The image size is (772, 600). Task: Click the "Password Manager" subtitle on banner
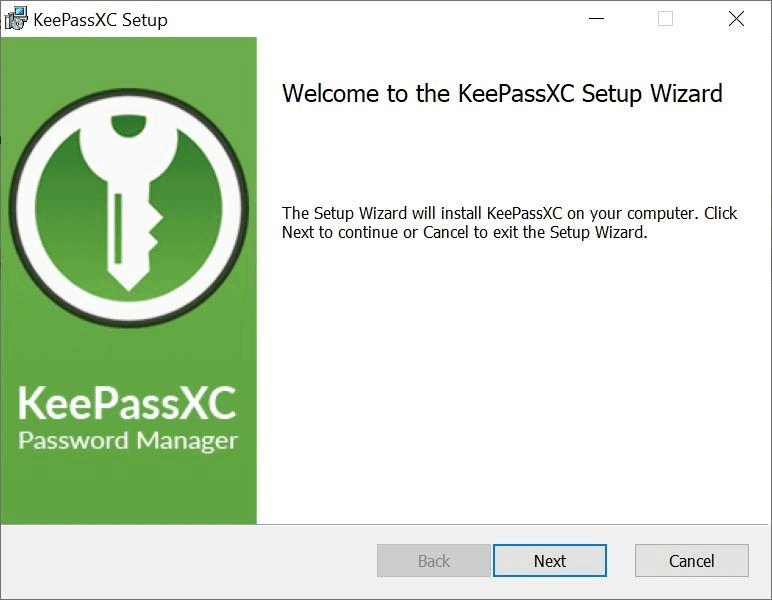pyautogui.click(x=128, y=440)
